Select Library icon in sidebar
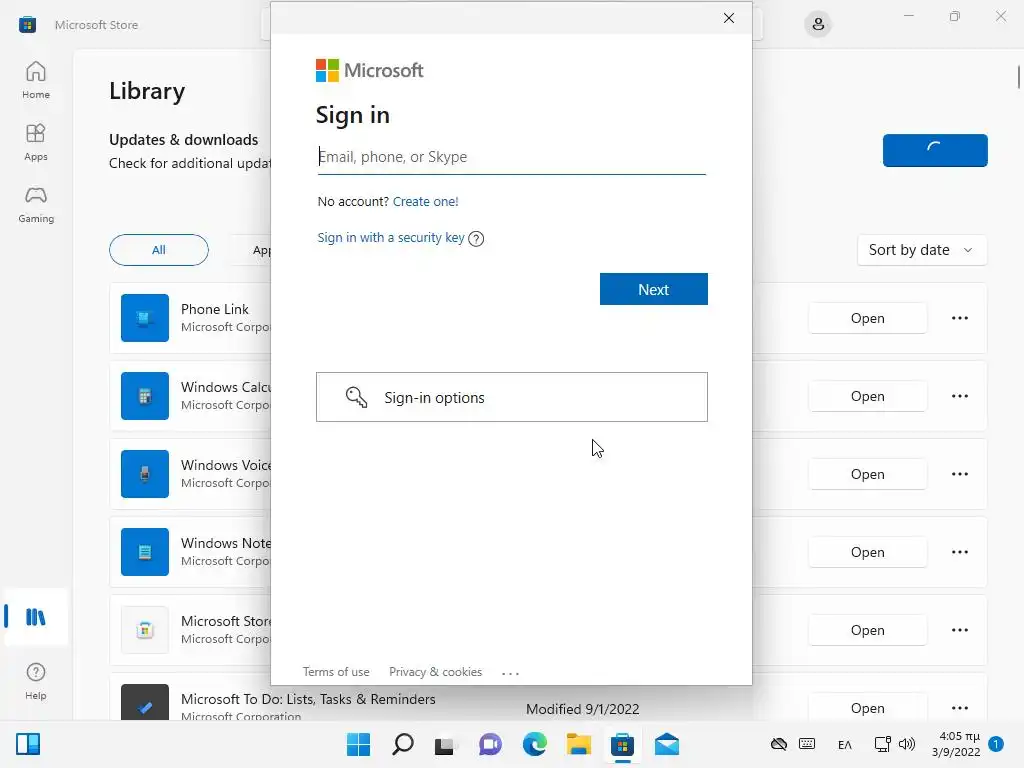The image size is (1024, 768). [35, 616]
